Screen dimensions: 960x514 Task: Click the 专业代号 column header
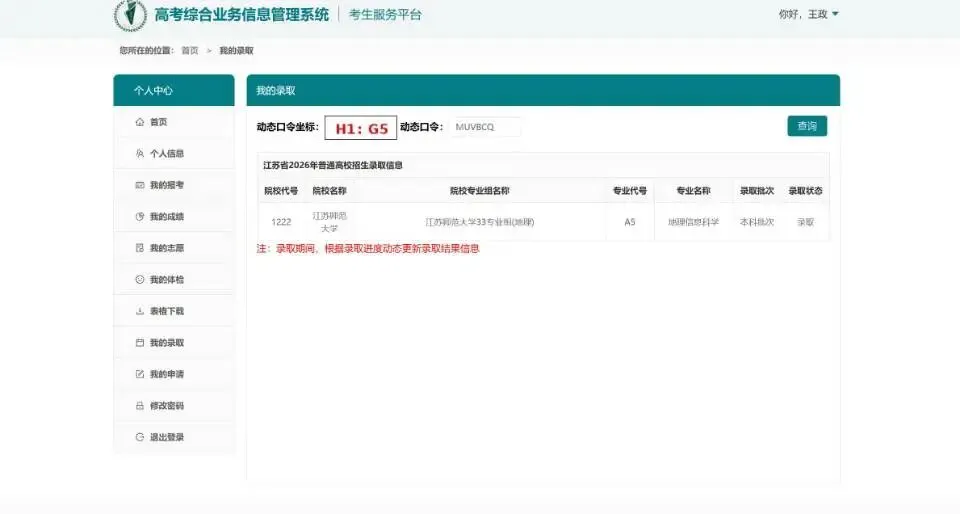pos(629,191)
